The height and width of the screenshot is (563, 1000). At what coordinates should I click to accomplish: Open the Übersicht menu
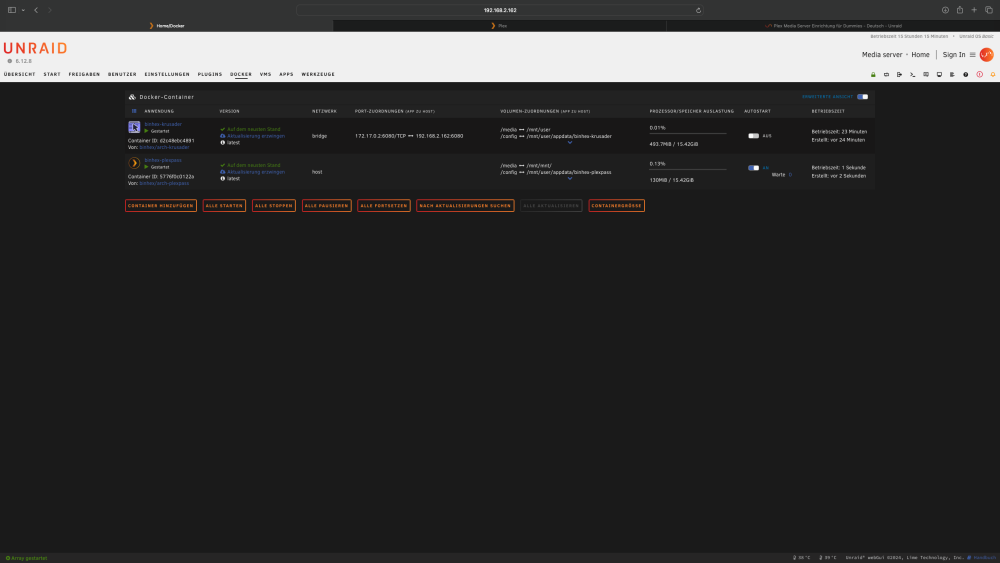click(x=20, y=75)
